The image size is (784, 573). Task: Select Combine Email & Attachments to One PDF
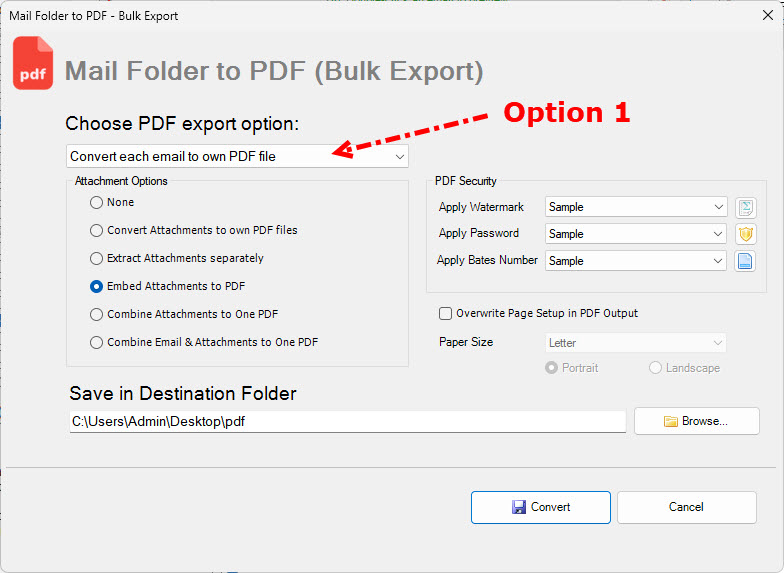point(97,342)
